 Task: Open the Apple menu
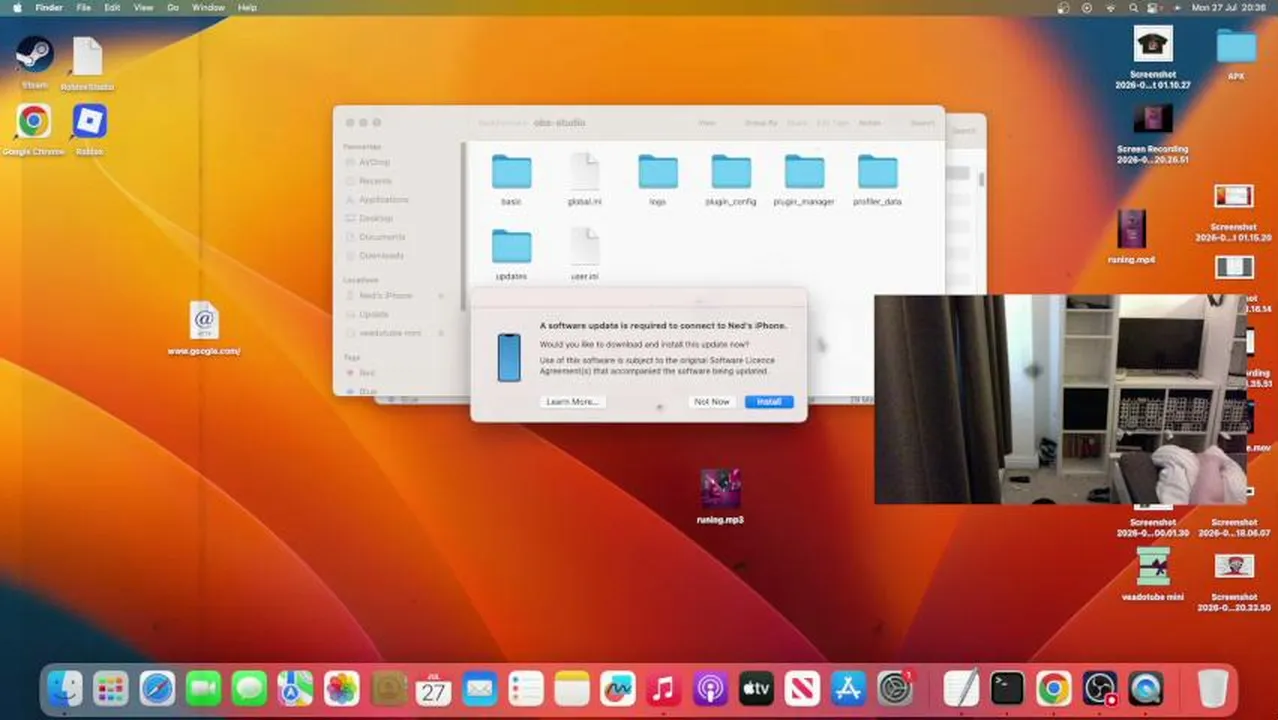tap(17, 7)
